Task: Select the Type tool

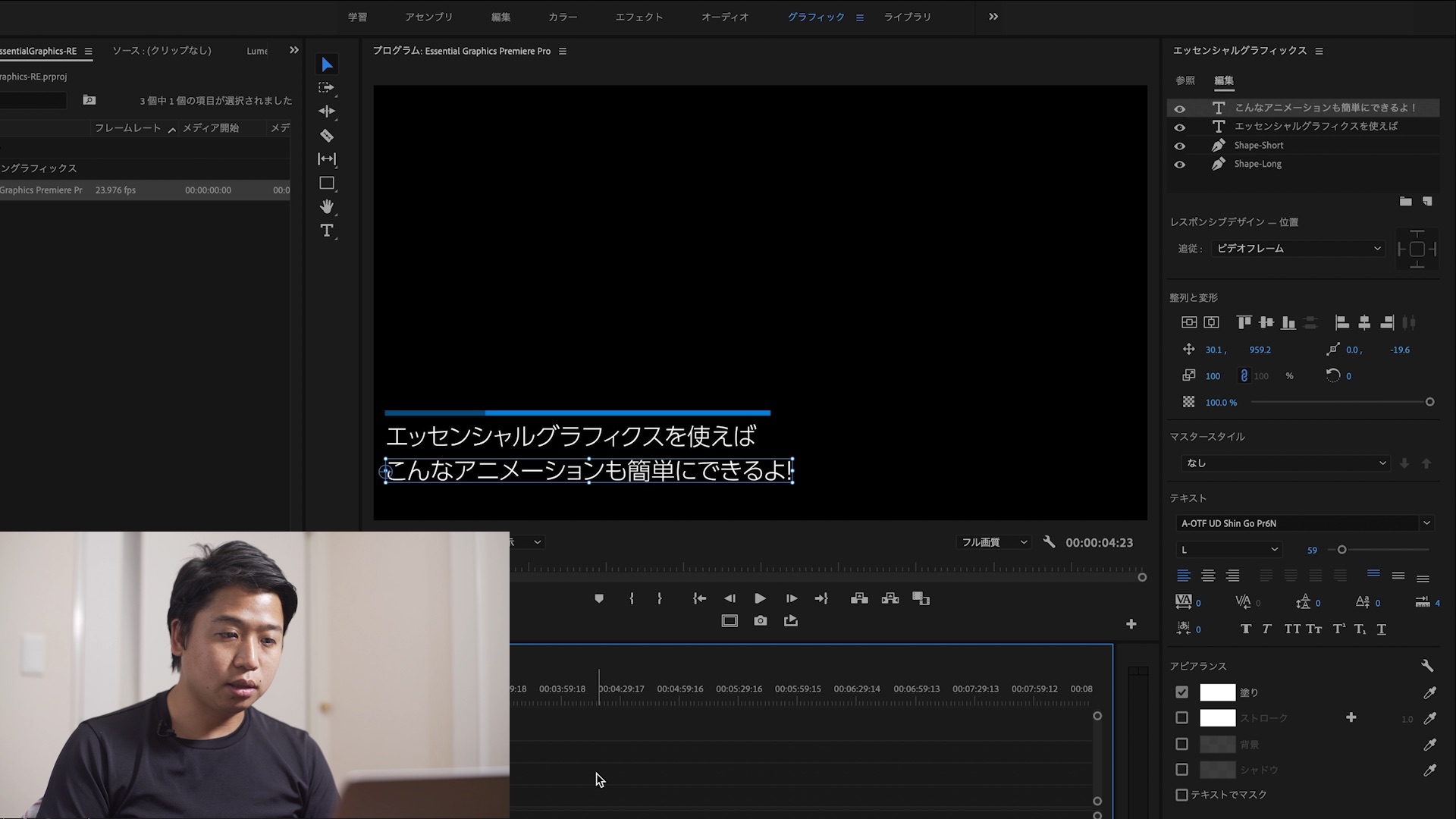Action: tap(326, 231)
